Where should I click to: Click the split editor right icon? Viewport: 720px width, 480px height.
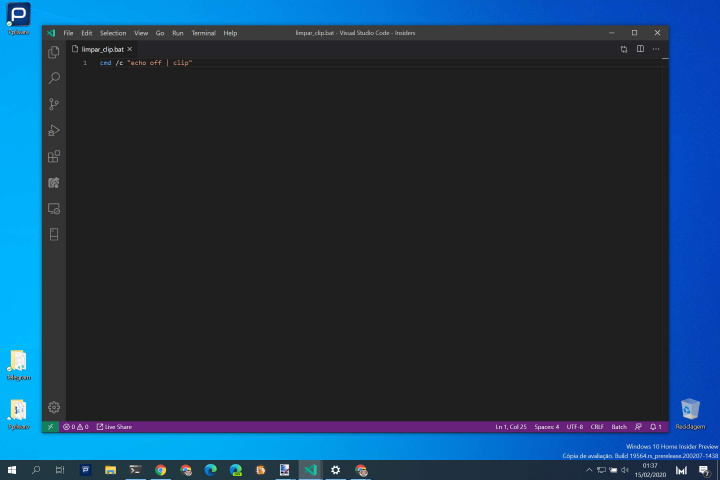coord(640,48)
